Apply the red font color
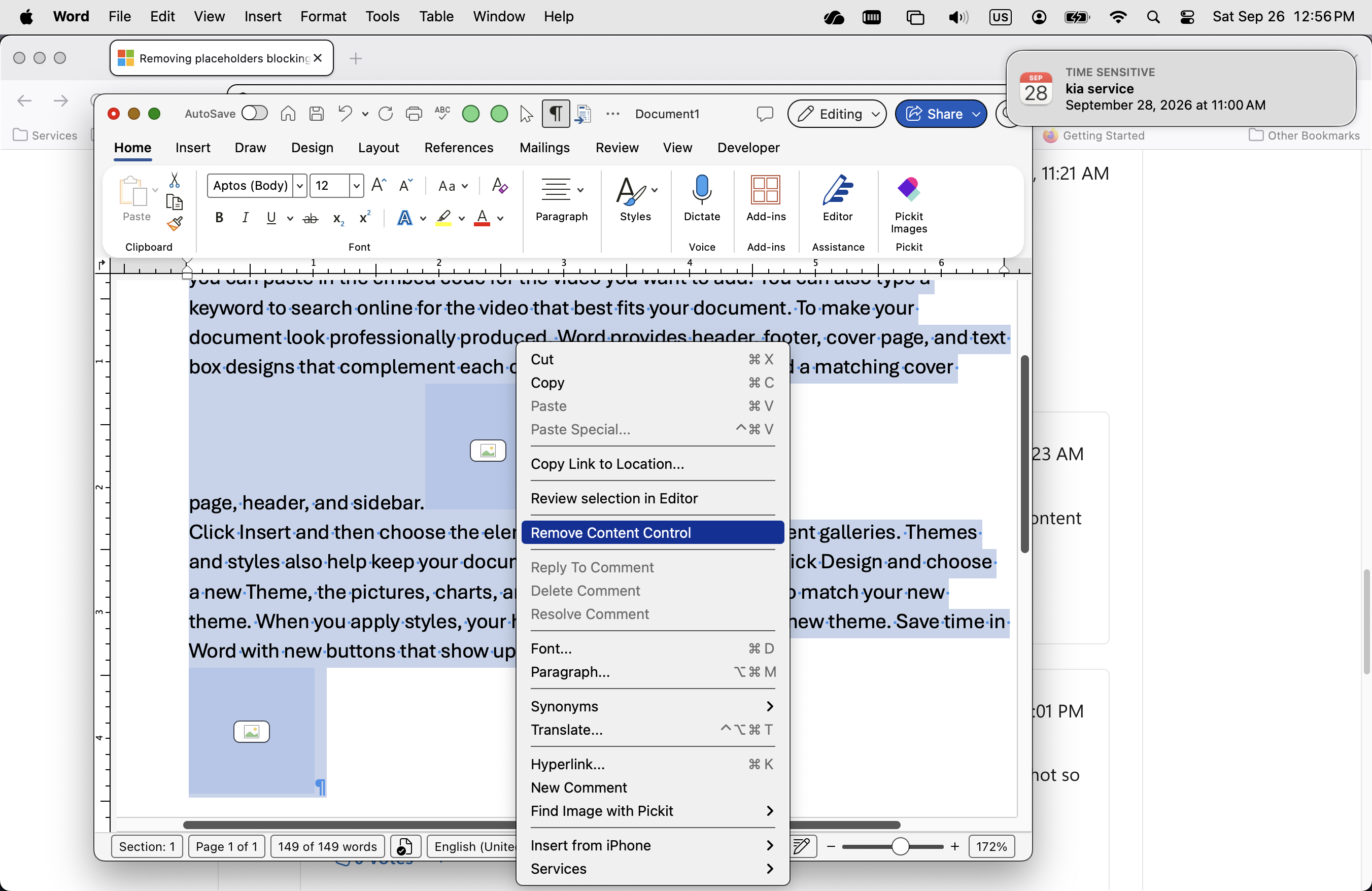Viewport: 1372px width, 891px height. tap(482, 218)
